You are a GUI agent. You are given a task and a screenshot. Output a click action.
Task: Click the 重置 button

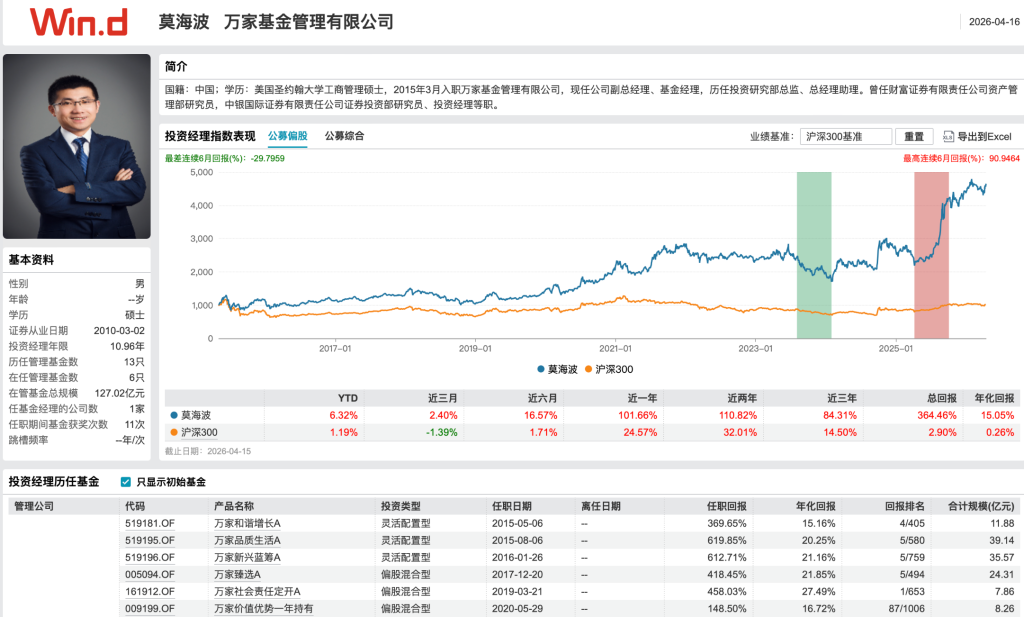coord(914,136)
